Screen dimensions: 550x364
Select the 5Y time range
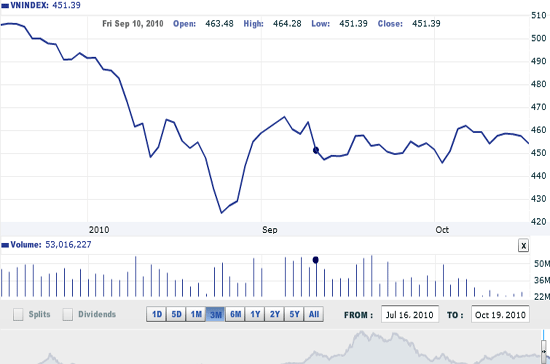[x=294, y=314]
